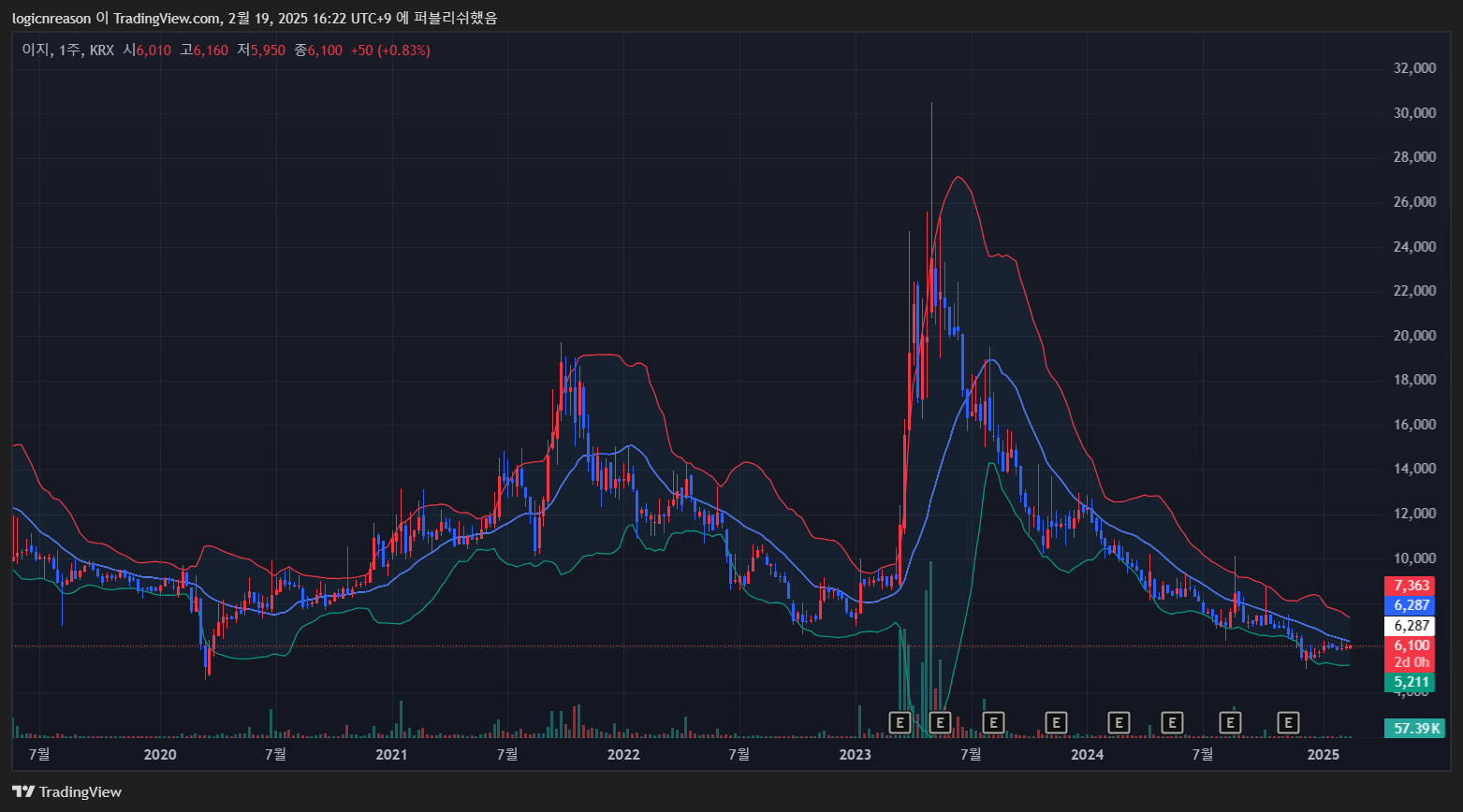Click the 2021 time axis label
Image resolution: width=1463 pixels, height=812 pixels.
pyautogui.click(x=391, y=754)
